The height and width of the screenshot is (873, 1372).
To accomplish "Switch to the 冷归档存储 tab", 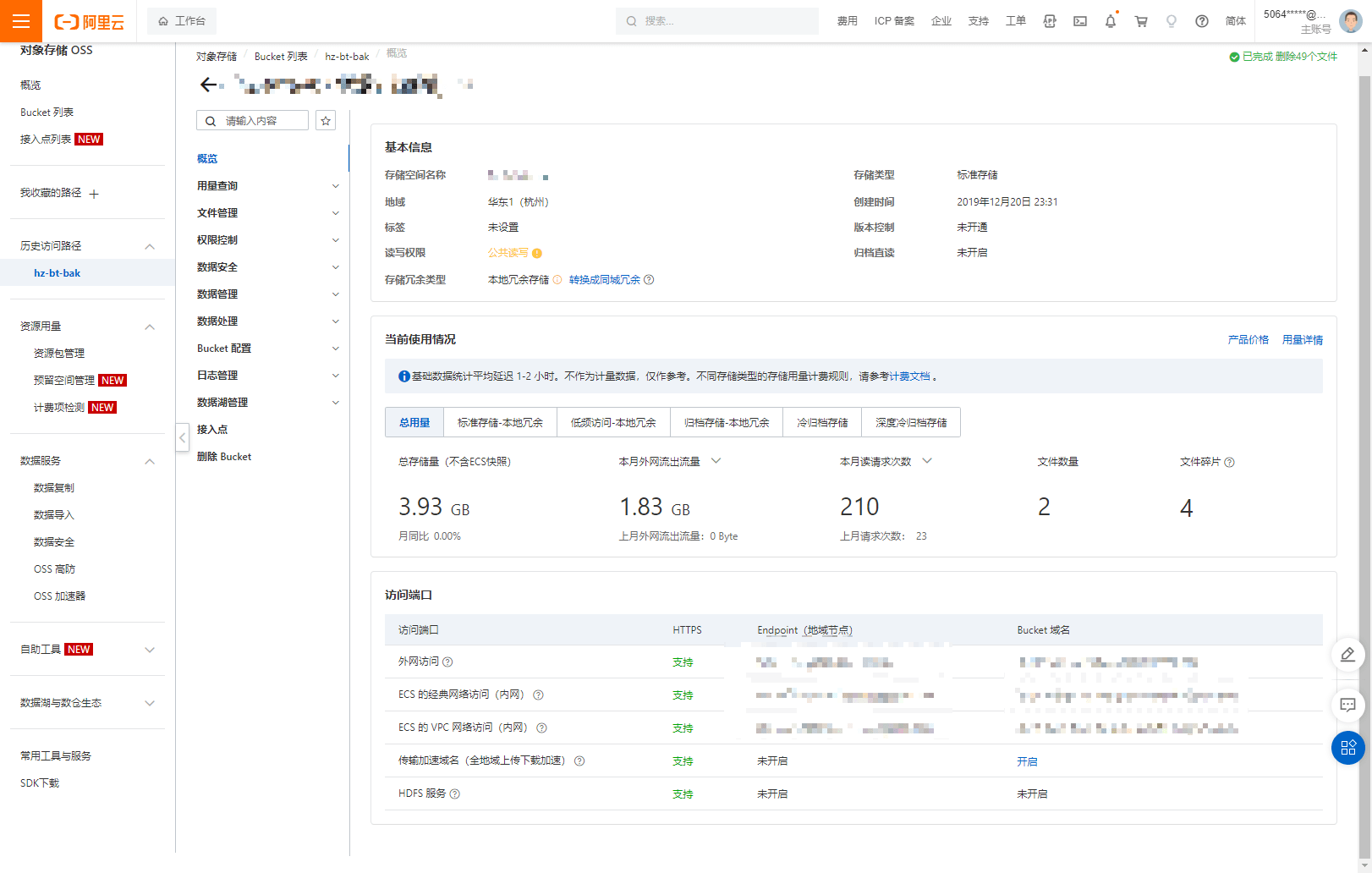I will [x=822, y=423].
